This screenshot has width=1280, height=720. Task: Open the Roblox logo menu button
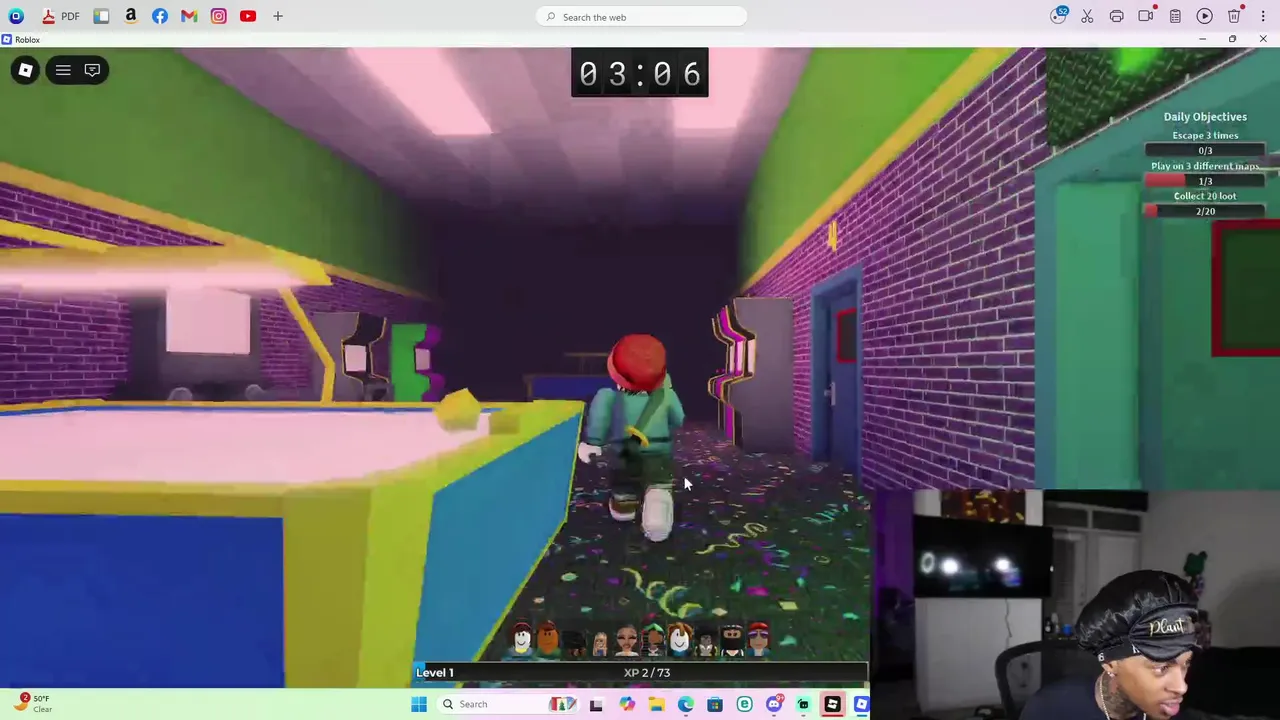[x=26, y=70]
